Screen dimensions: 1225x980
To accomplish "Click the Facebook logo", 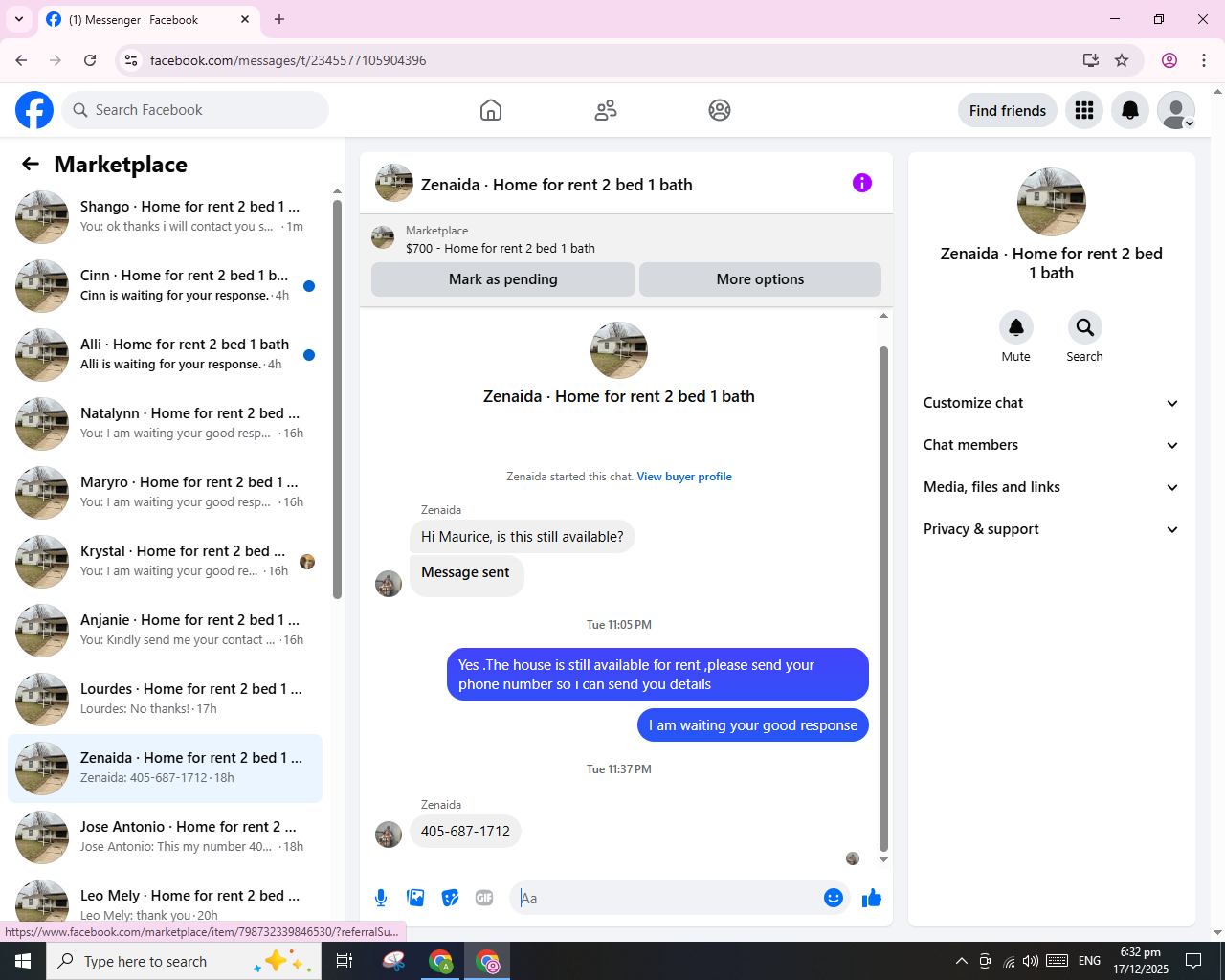I will pyautogui.click(x=34, y=110).
